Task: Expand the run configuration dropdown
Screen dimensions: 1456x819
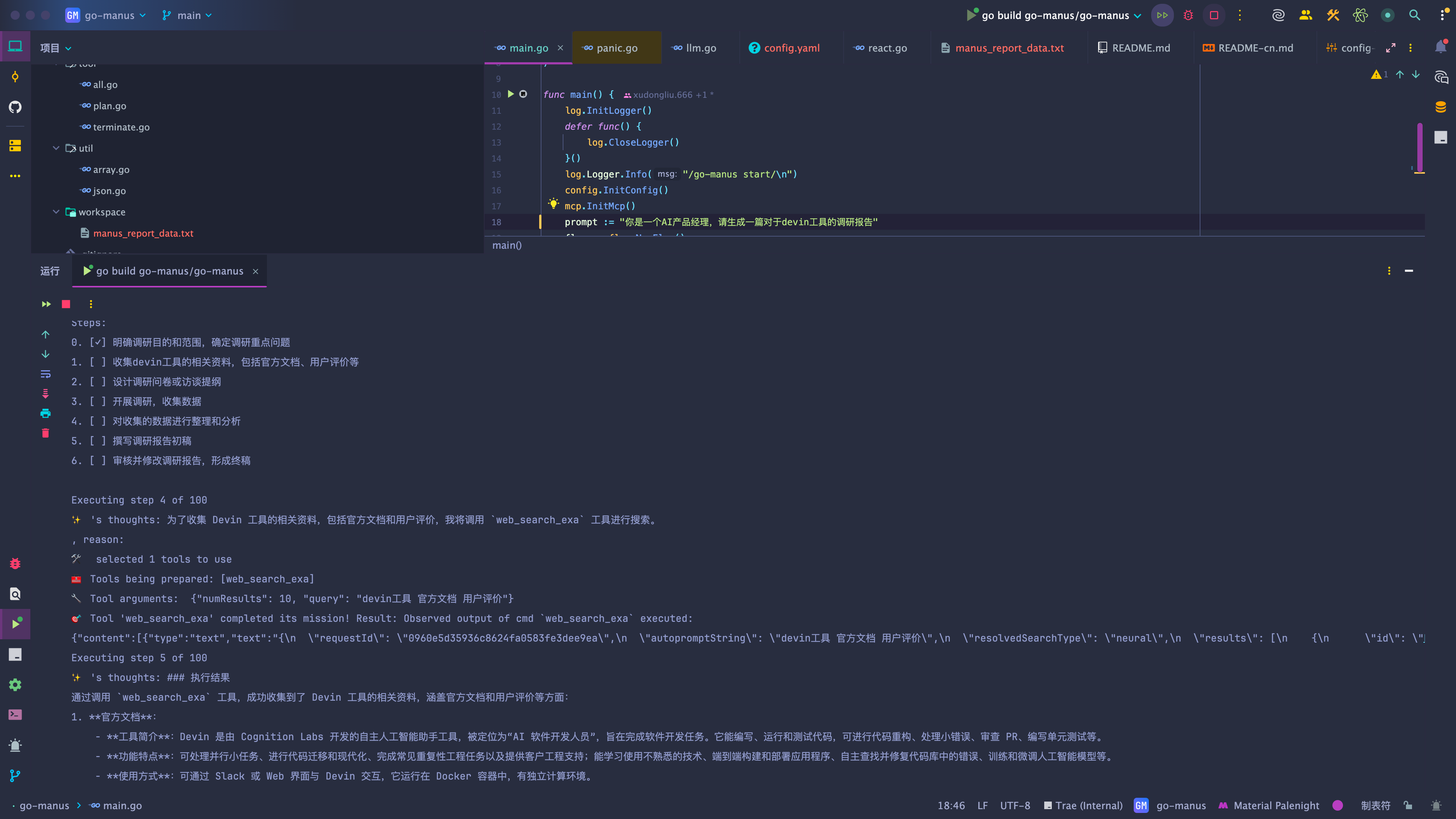Action: tap(1137, 16)
